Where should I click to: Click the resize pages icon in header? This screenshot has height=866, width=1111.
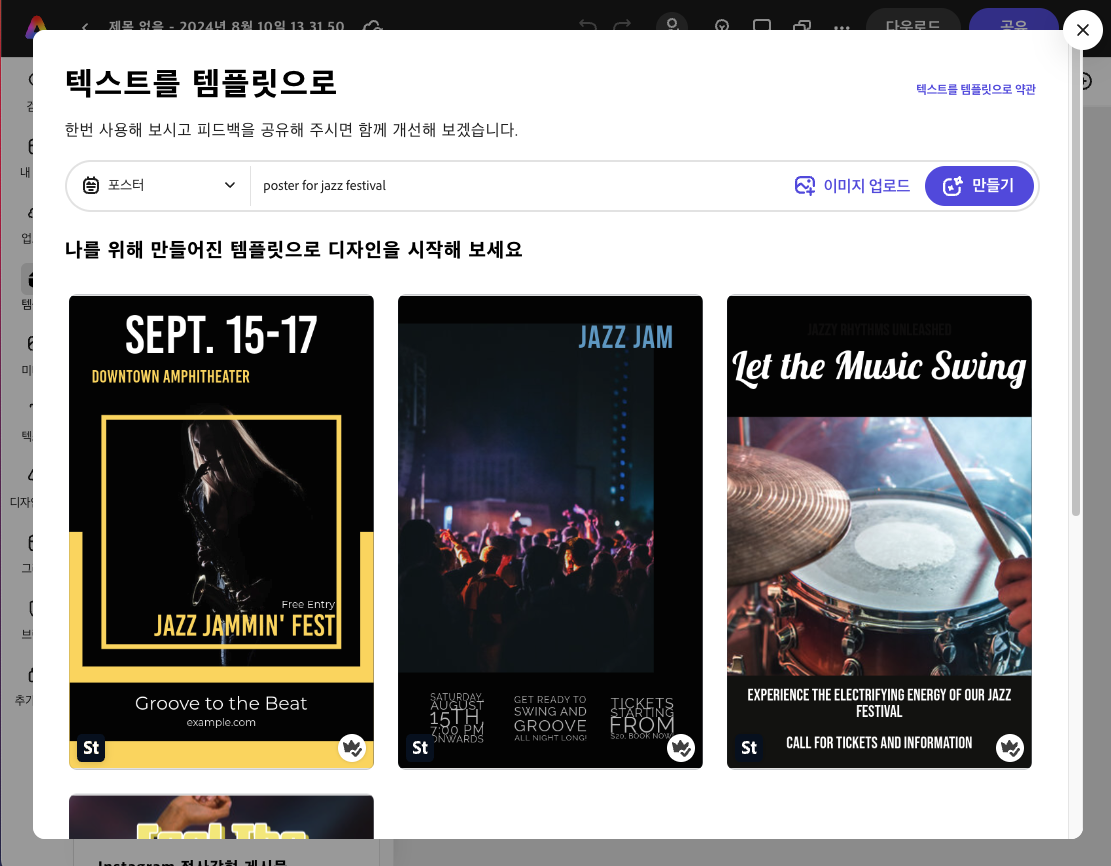[802, 27]
